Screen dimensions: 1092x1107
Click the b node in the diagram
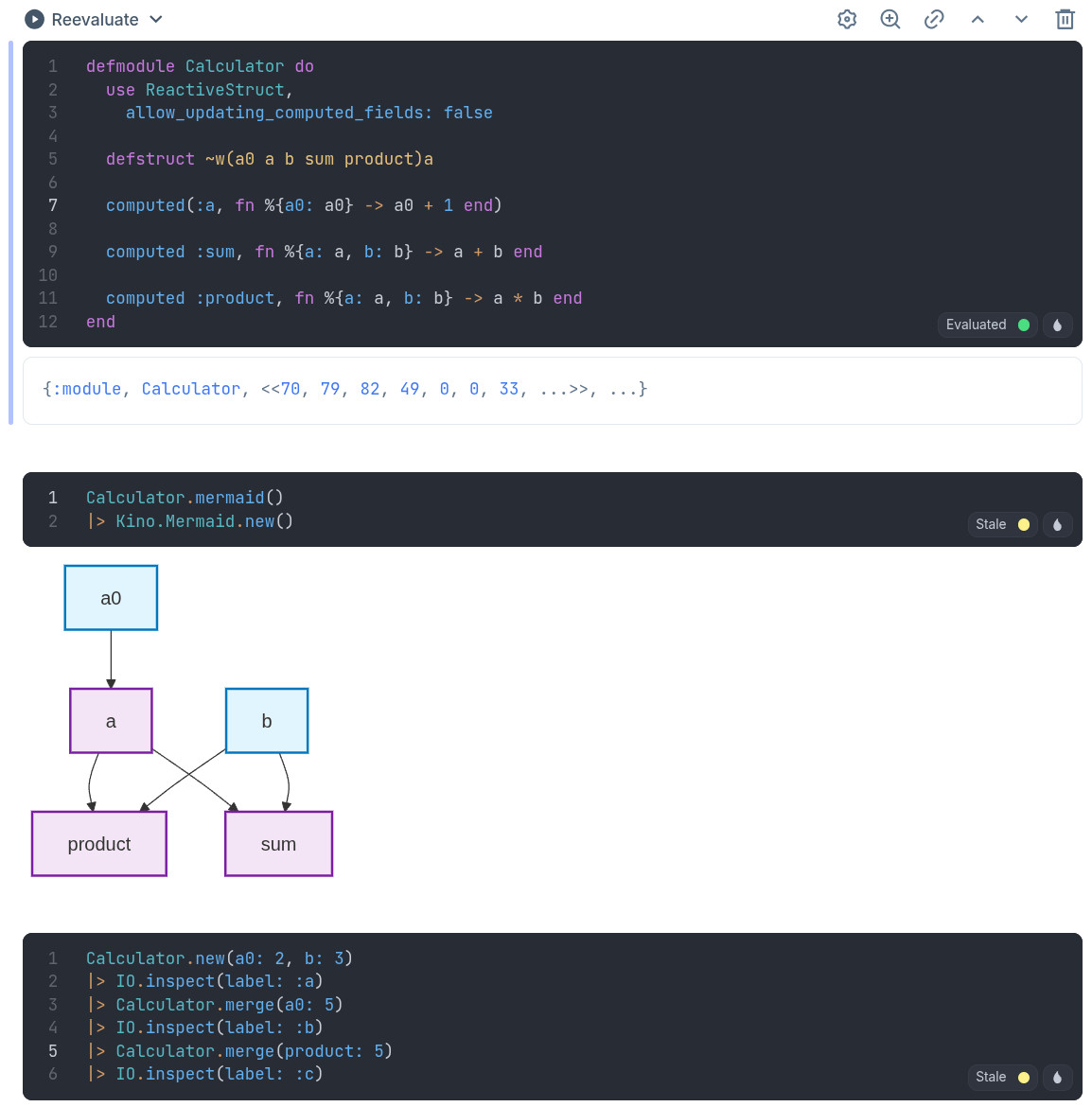[267, 721]
